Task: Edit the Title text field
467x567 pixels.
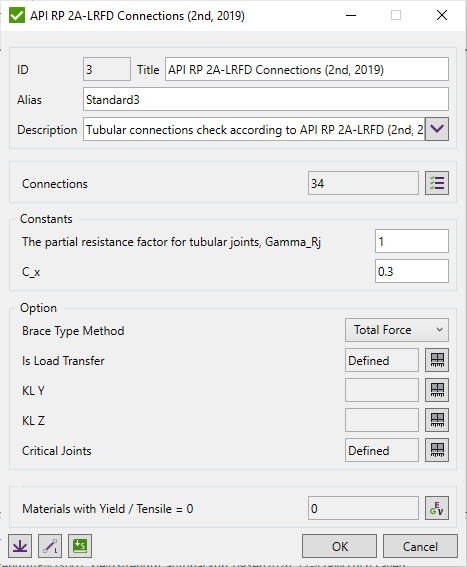Action: click(307, 69)
